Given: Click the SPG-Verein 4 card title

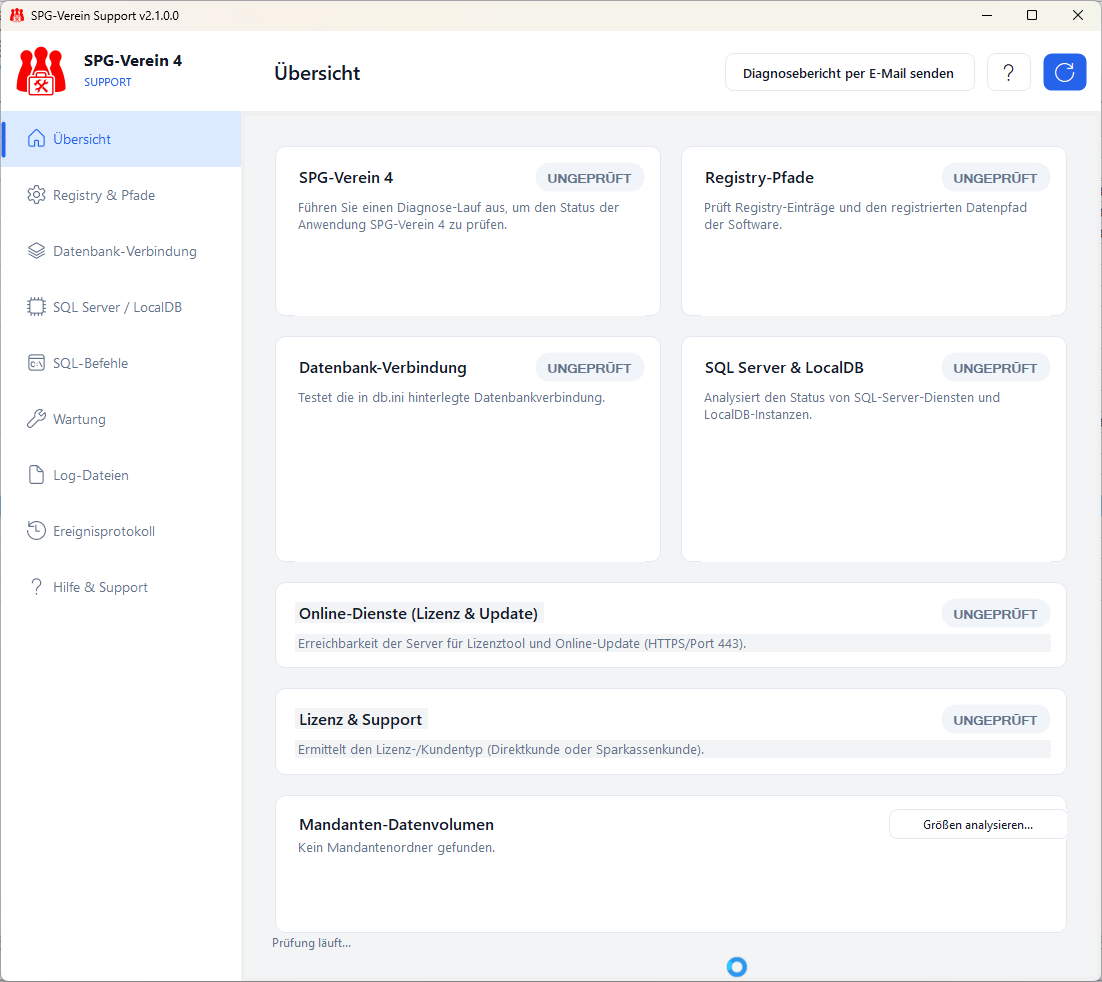Looking at the screenshot, I should pyautogui.click(x=346, y=178).
